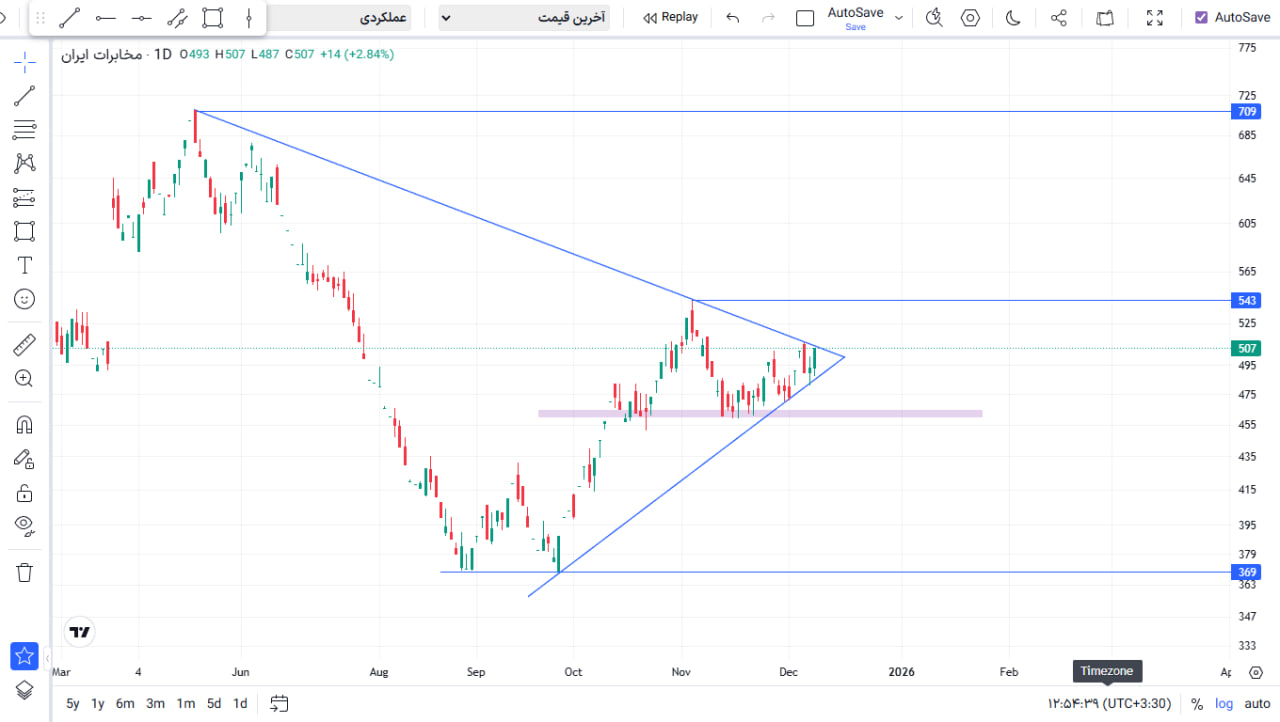Toggle auto scale on price axis
The image size is (1280, 722).
click(1257, 703)
